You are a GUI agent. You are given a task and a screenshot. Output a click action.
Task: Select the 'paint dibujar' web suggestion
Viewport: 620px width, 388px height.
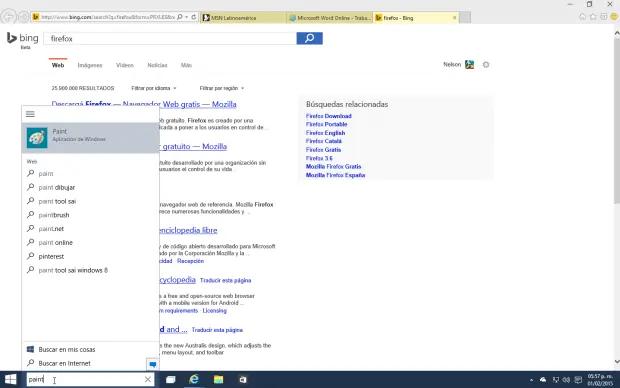57,187
